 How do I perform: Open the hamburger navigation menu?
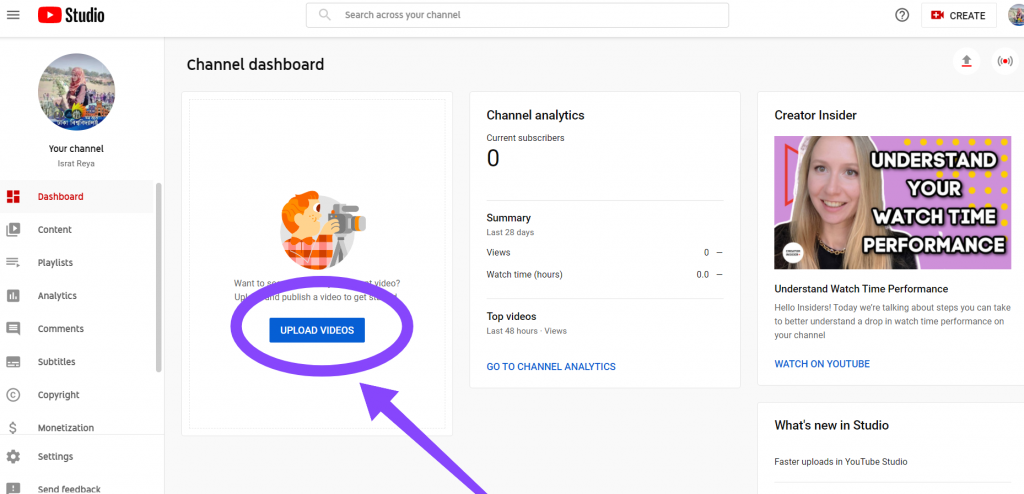pyautogui.click(x=13, y=15)
